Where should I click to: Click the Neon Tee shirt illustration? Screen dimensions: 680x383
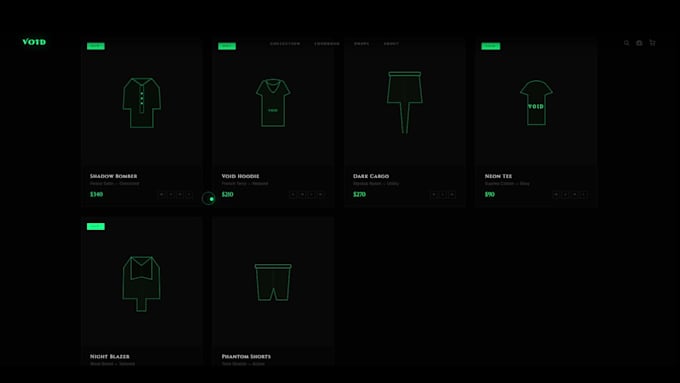[x=536, y=103]
